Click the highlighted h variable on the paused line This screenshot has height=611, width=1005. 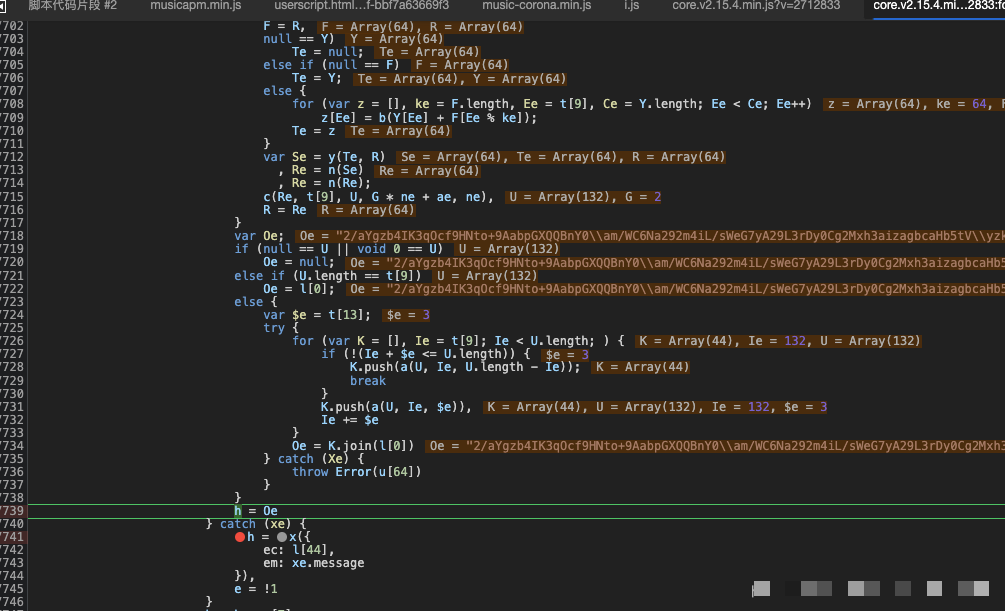tap(238, 511)
